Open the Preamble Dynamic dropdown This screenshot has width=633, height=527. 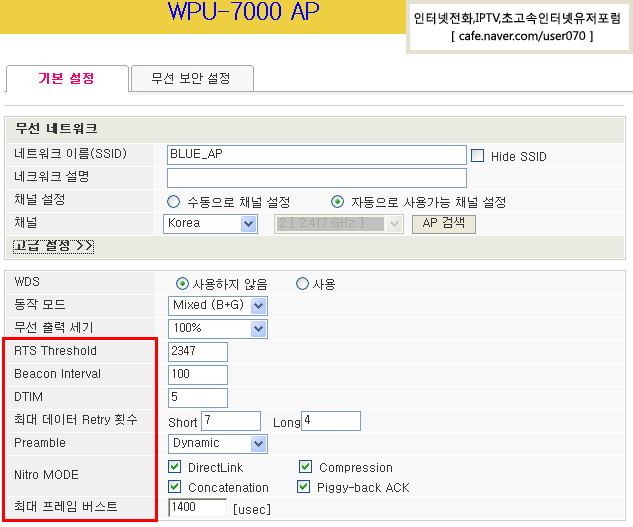point(218,443)
